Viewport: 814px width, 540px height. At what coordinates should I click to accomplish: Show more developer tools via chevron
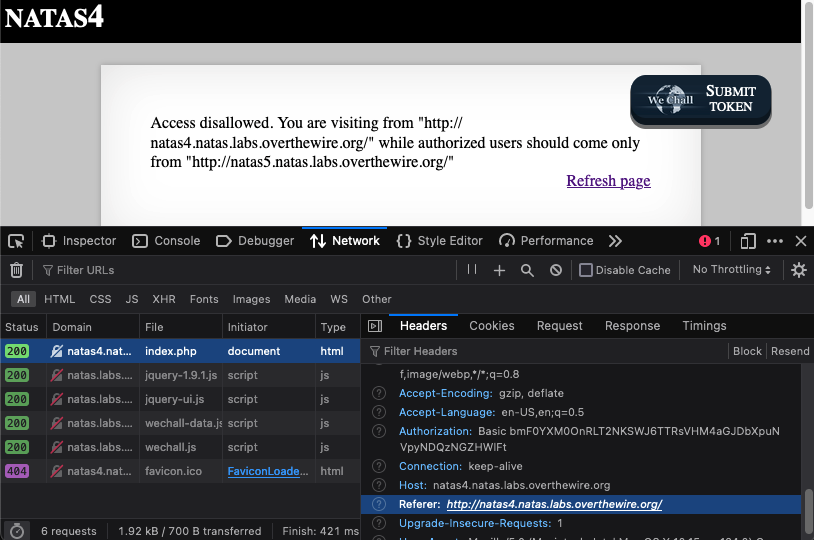pos(615,241)
